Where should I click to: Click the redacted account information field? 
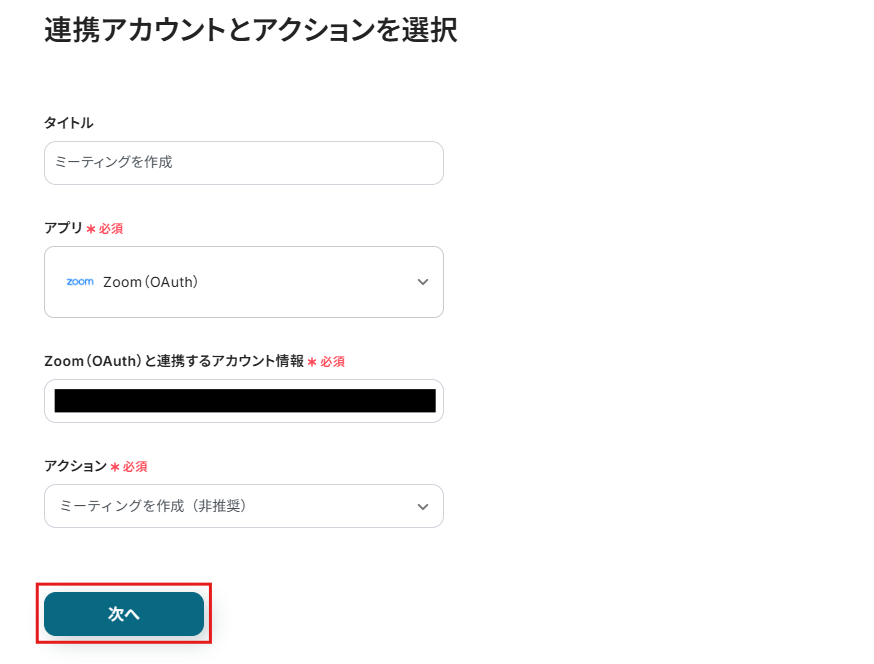pos(244,401)
